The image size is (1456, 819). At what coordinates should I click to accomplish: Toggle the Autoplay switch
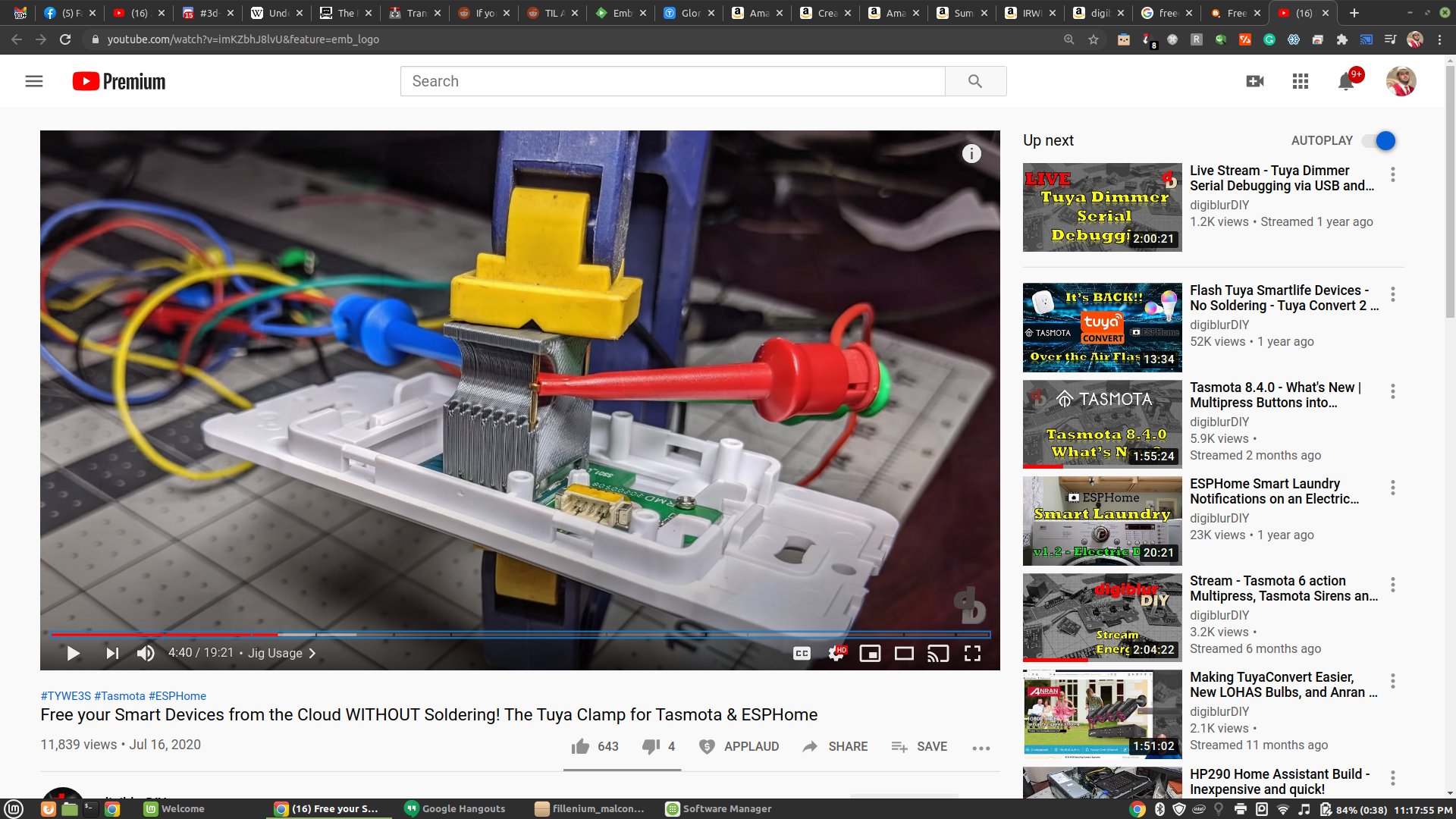[1379, 140]
